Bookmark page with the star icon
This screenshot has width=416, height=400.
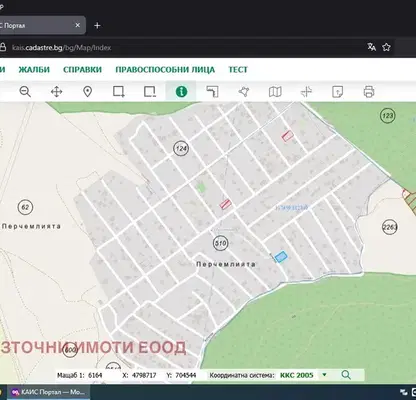[386, 47]
